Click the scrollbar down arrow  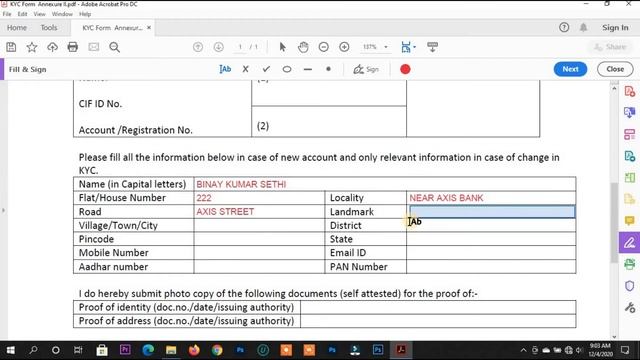[614, 337]
